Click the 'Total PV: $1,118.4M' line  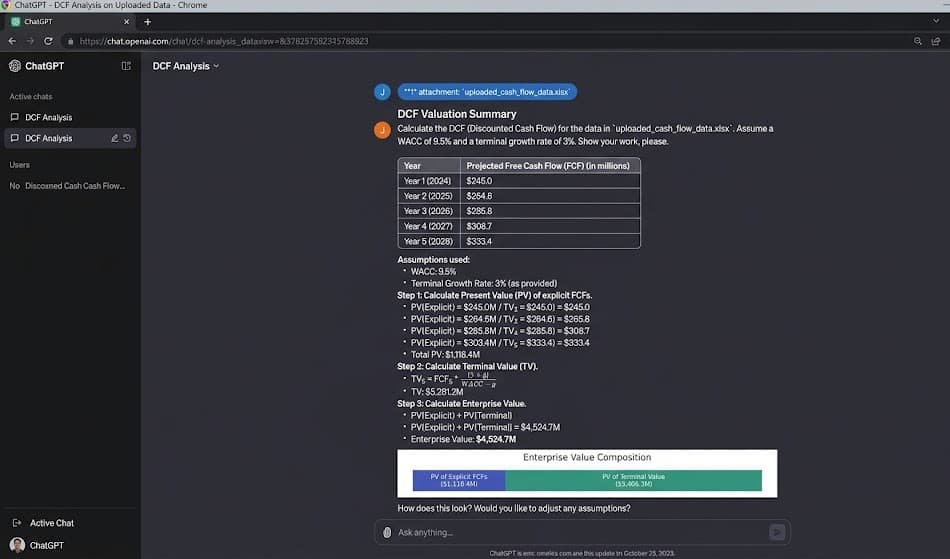(445, 354)
